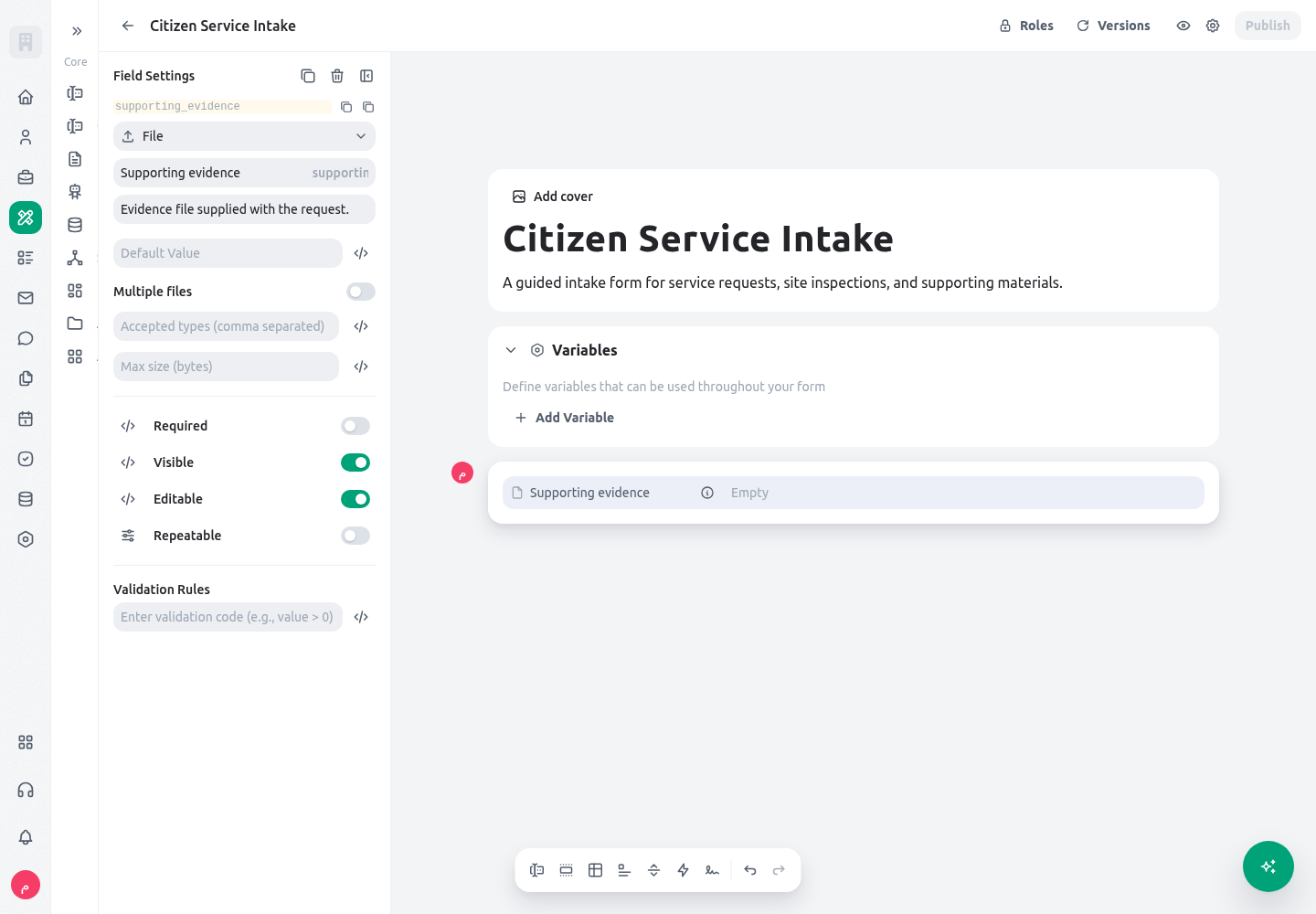Open code expression for Visible
The image size is (1316, 914).
point(128,462)
